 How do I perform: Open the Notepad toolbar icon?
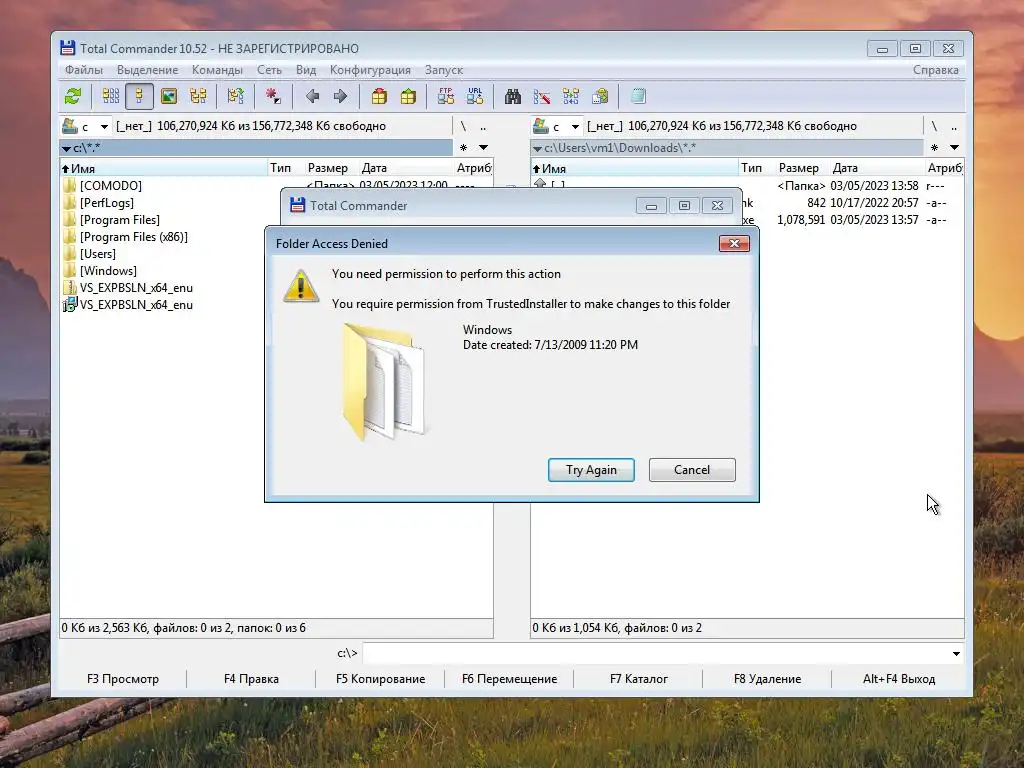pos(638,97)
